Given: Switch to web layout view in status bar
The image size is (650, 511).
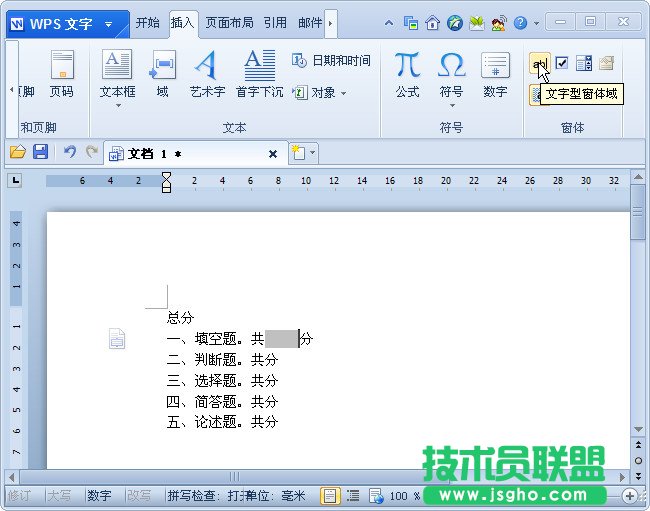Looking at the screenshot, I should [x=376, y=496].
